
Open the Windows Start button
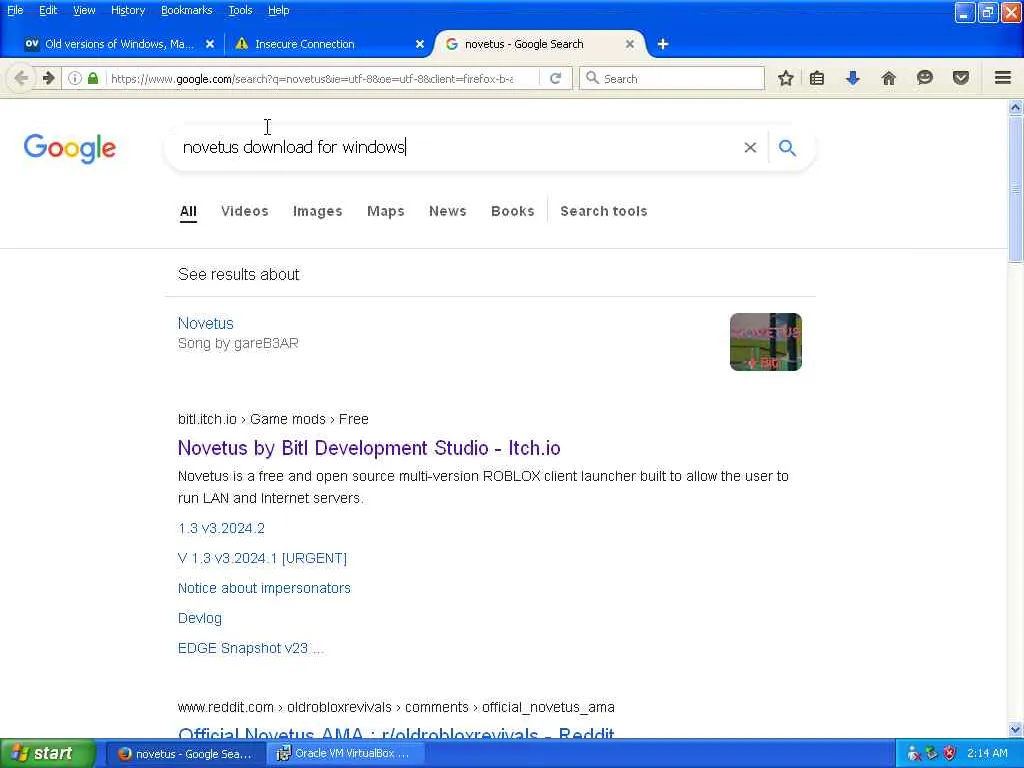(x=48, y=754)
